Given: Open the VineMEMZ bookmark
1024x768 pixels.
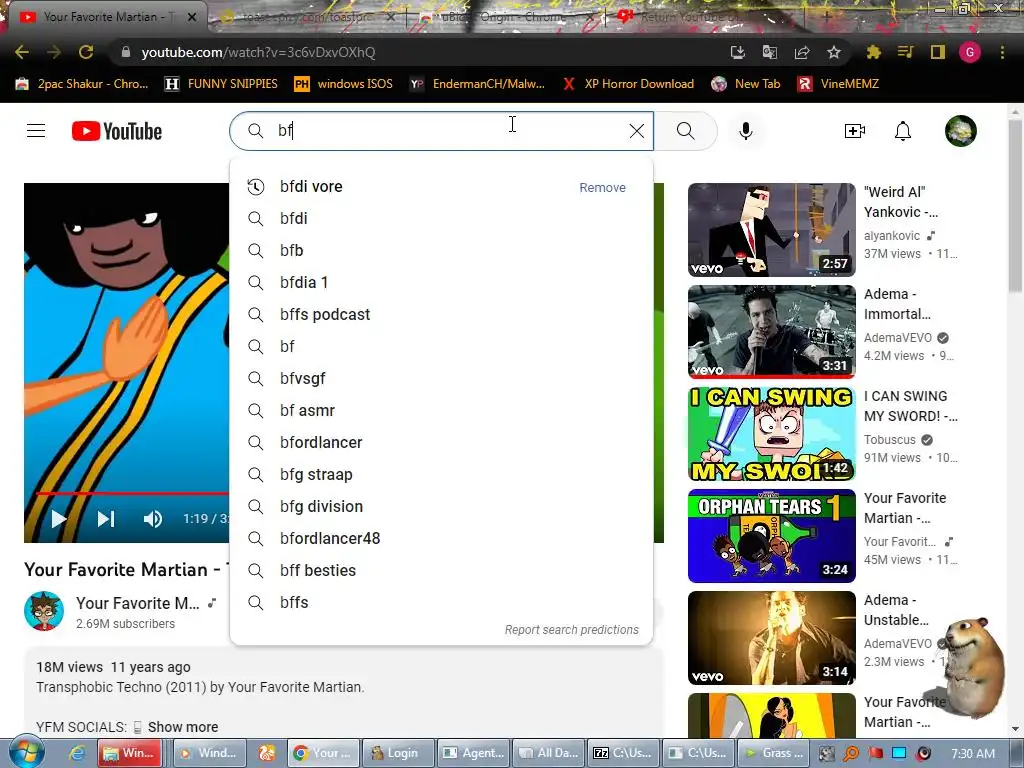Looking at the screenshot, I should tap(838, 84).
